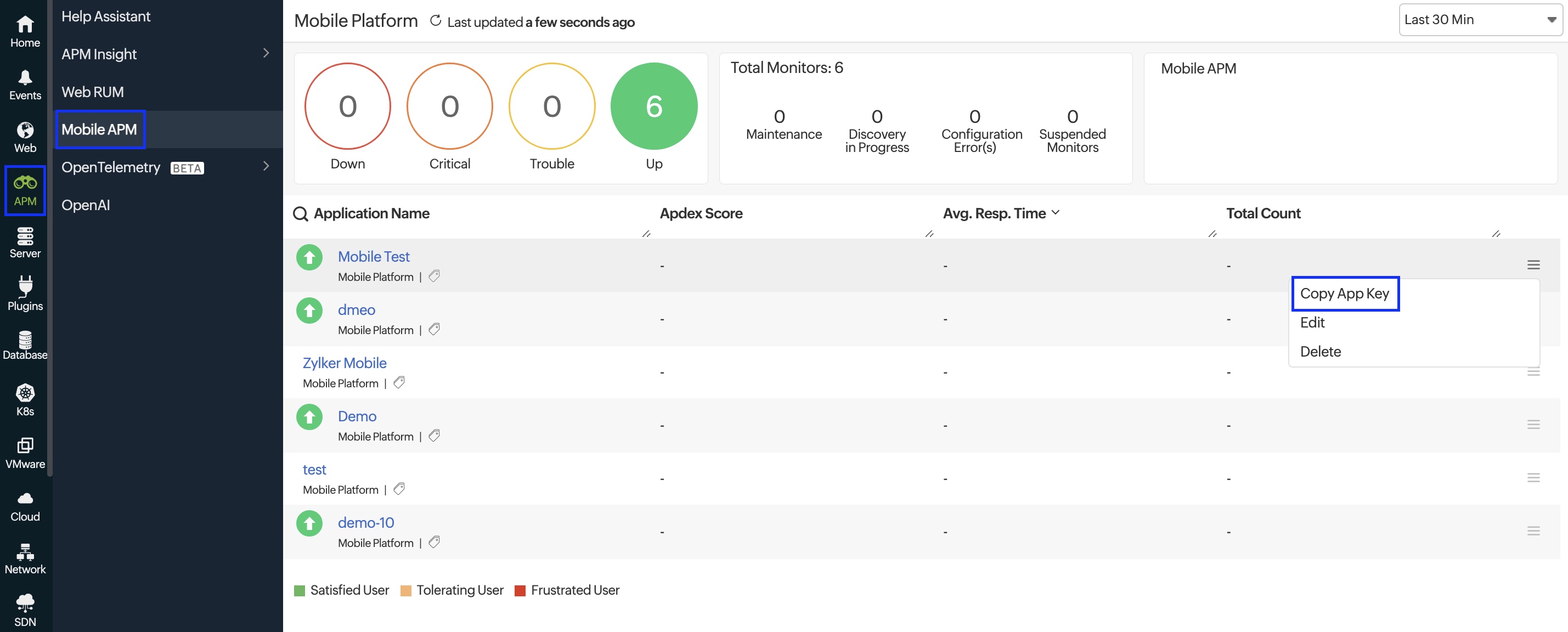Click the Frustrated User legend swatch

tap(521, 590)
